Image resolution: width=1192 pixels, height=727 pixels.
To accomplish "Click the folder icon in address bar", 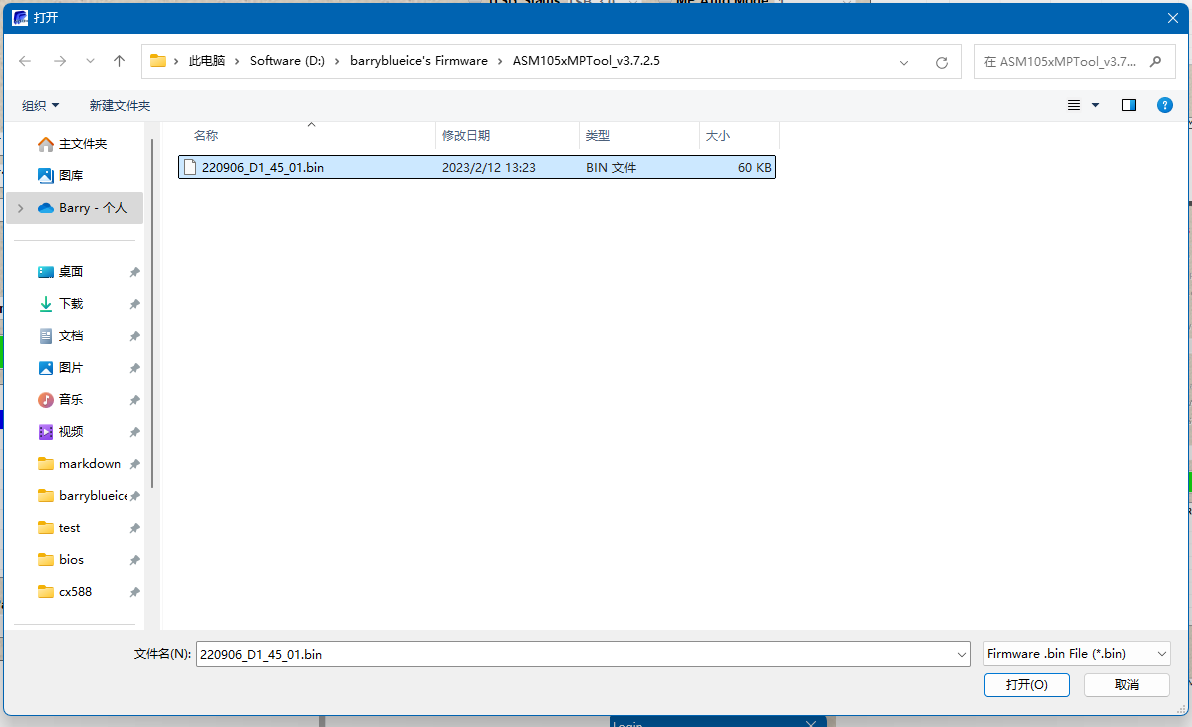I will (157, 61).
